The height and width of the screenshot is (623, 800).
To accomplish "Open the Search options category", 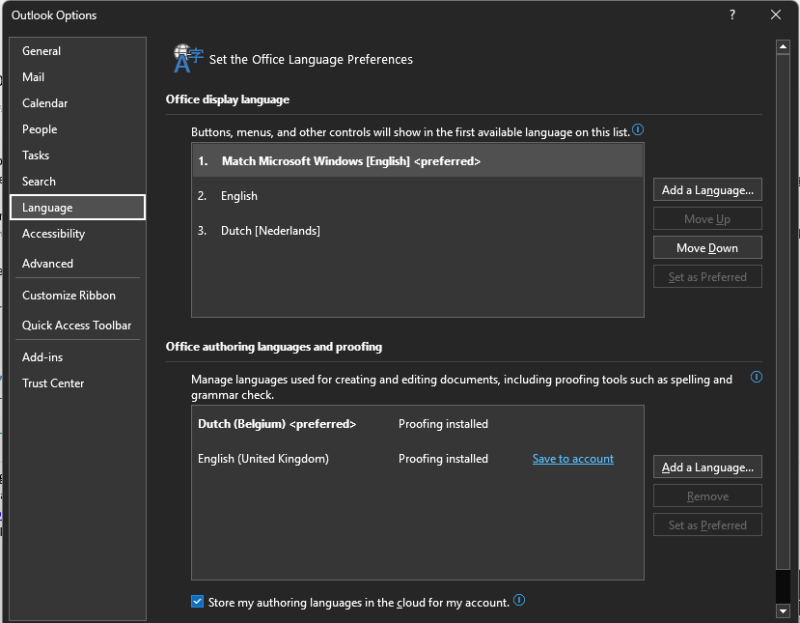I will (78, 181).
